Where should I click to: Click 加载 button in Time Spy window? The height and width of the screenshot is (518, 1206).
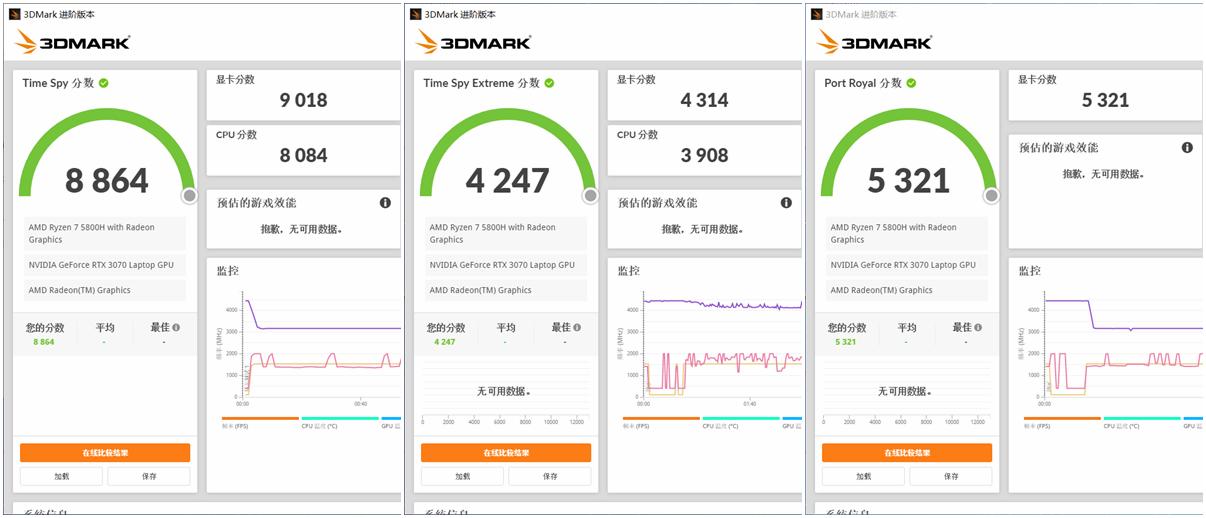click(61, 476)
